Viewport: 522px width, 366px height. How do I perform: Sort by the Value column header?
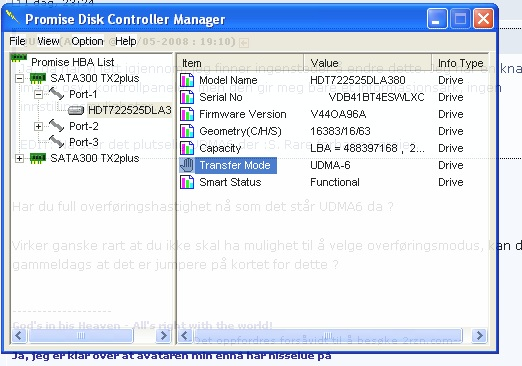368,63
